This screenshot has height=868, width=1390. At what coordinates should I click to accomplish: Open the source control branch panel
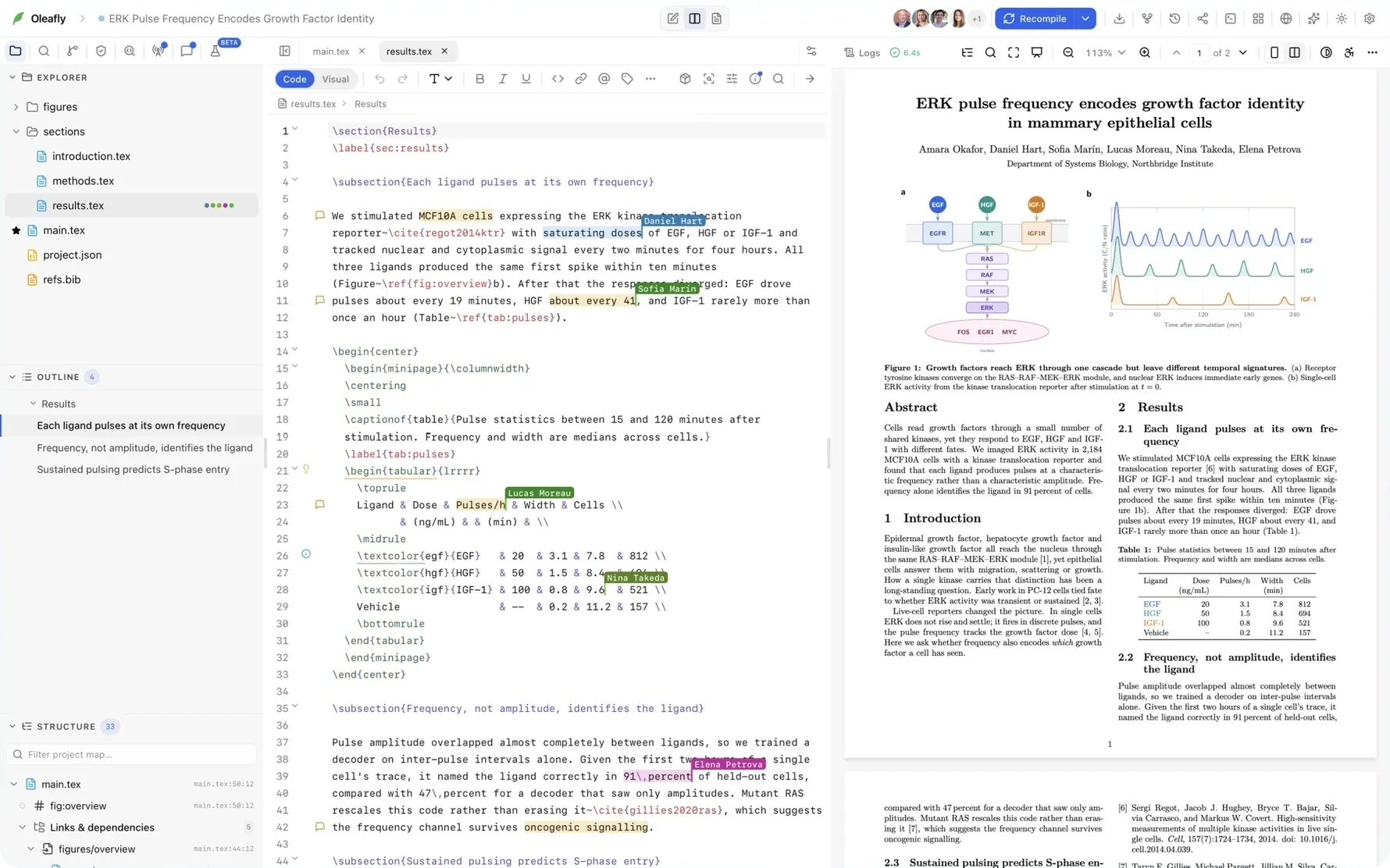tap(73, 51)
